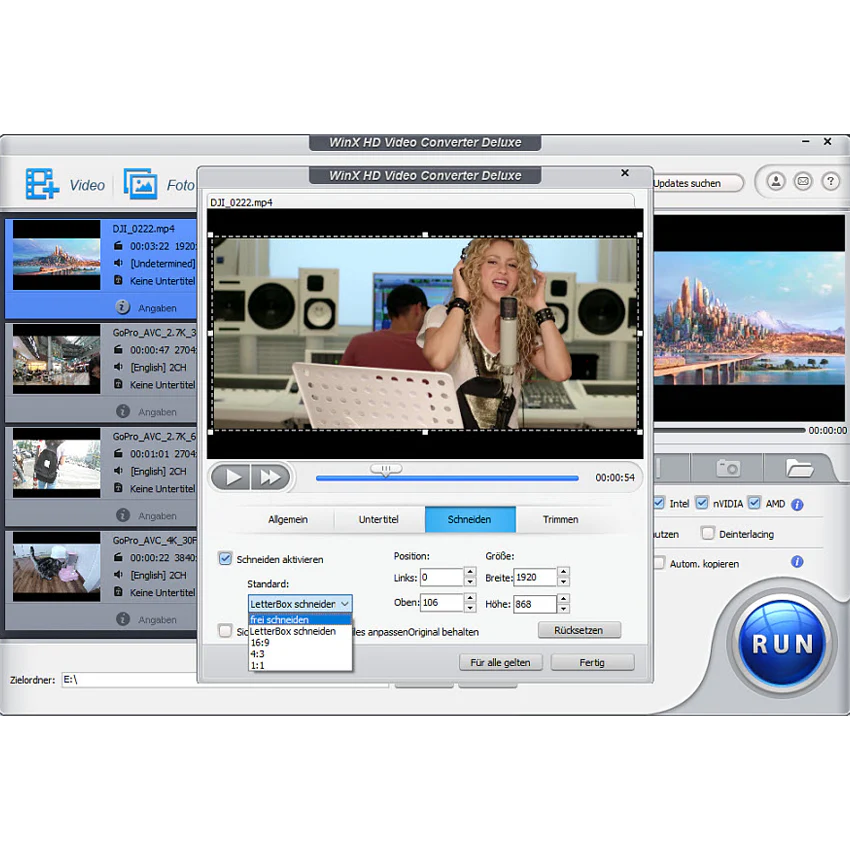Image resolution: width=850 pixels, height=850 pixels.
Task: Click Angaben info icon for the 00:01:01 GoPro video
Action: 123,515
